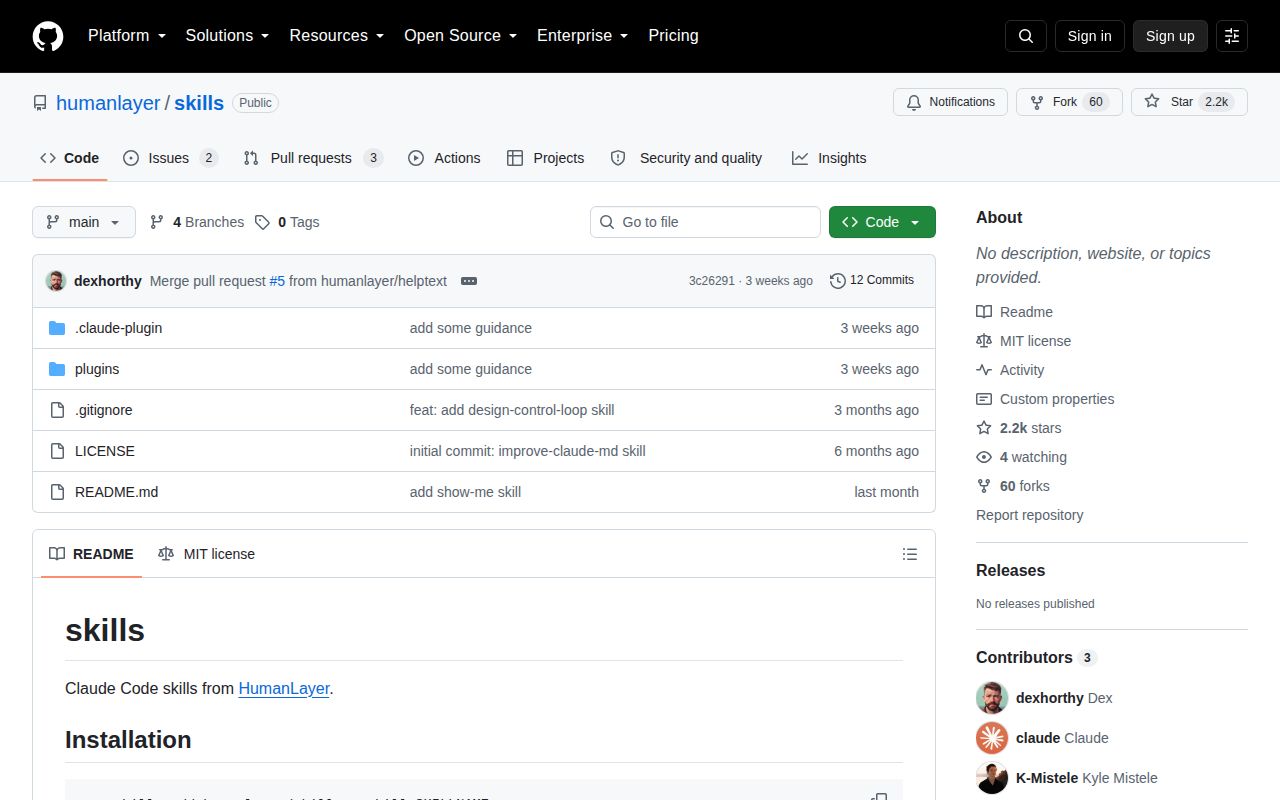The image size is (1280, 800).
Task: Switch to the Actions tab
Action: (x=444, y=158)
